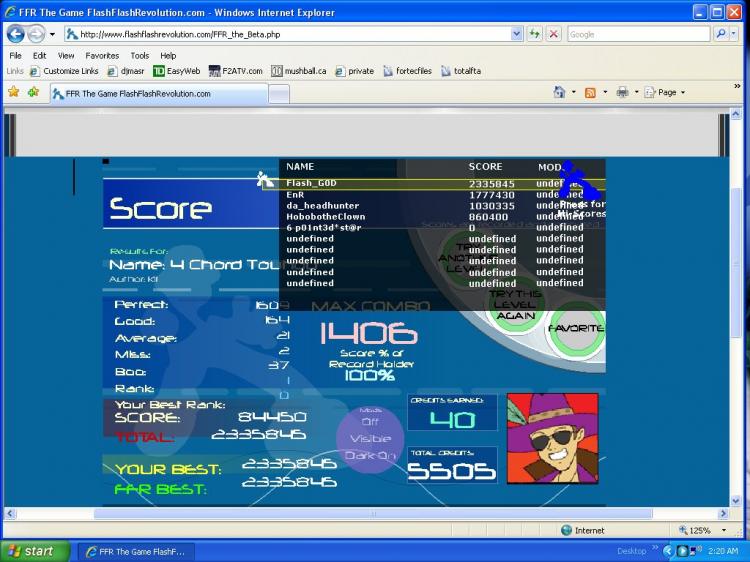
Task: Select the 'Visible' mod option
Action: click(x=370, y=438)
